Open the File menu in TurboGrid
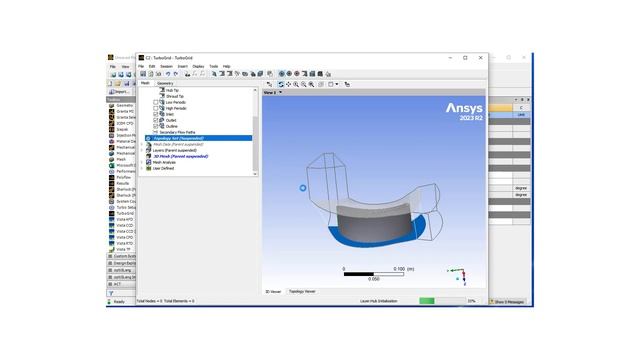Viewport: 640px width, 360px height. (x=141, y=66)
